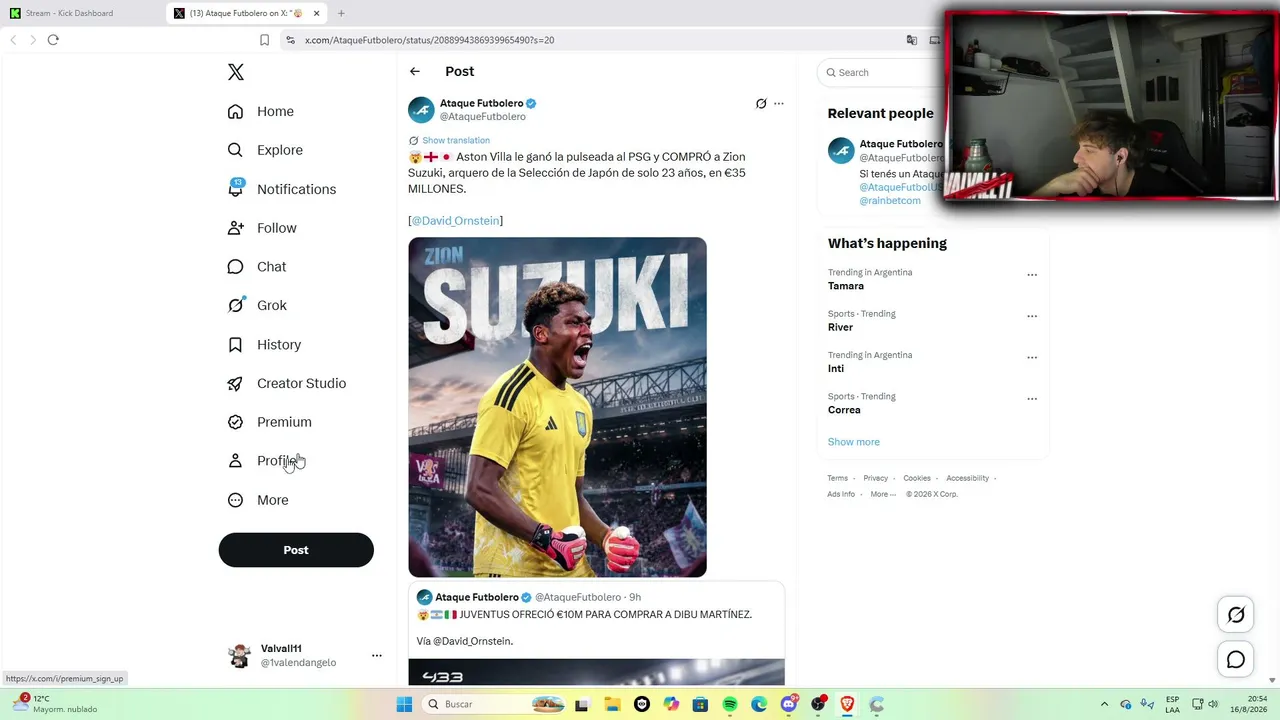This screenshot has height=720, width=1280.
Task: Open the Zion Suzuki image
Action: 557,407
